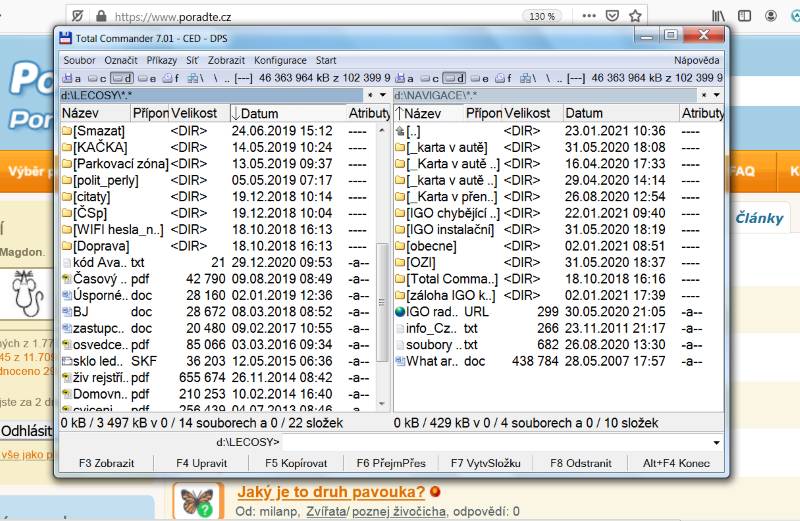The width and height of the screenshot is (800, 521).
Task: Select drive f in right panel drive bar
Action: [504, 78]
